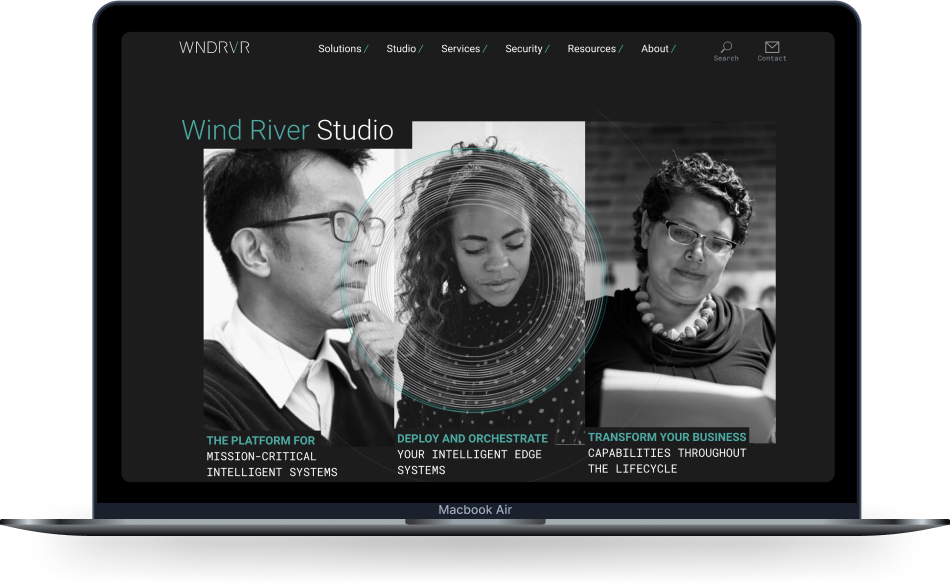The width and height of the screenshot is (950, 588).
Task: Click THE PLATFORM FOR teal label
Action: tap(260, 440)
